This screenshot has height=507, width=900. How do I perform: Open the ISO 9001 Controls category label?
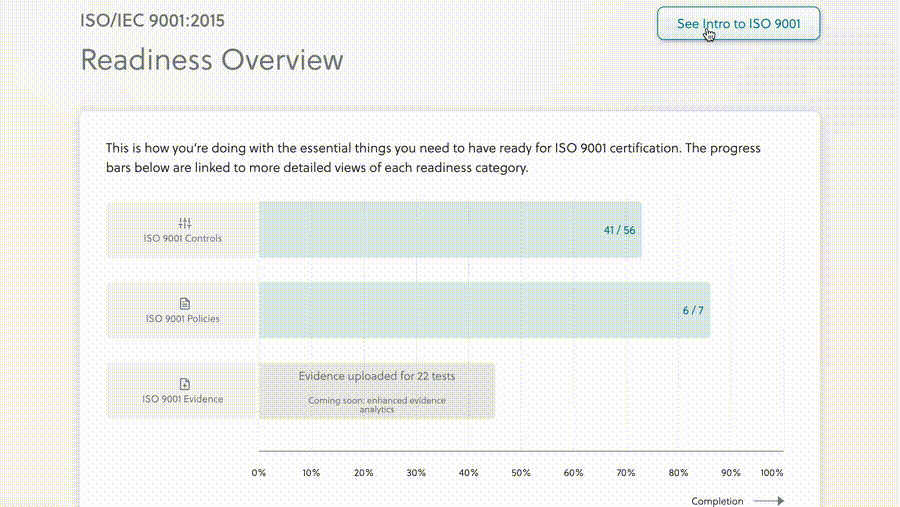pos(184,239)
